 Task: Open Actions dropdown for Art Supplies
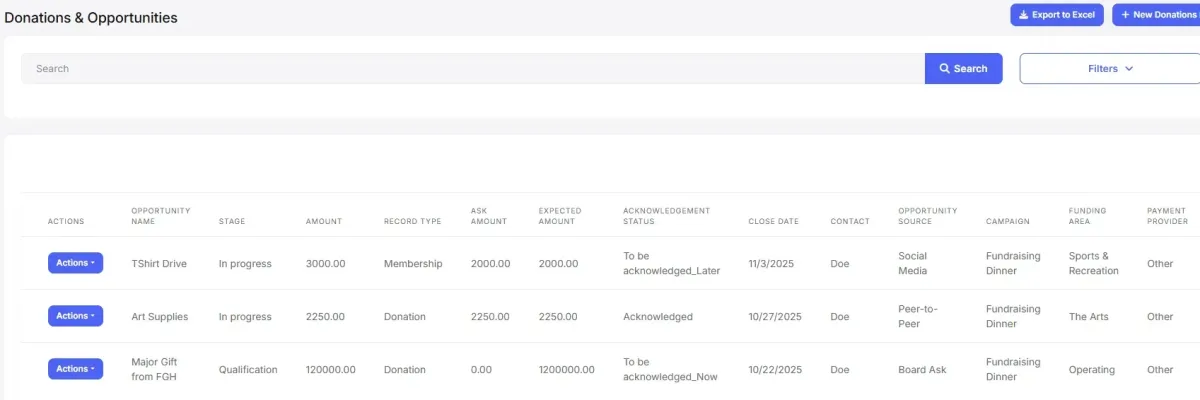pos(75,316)
